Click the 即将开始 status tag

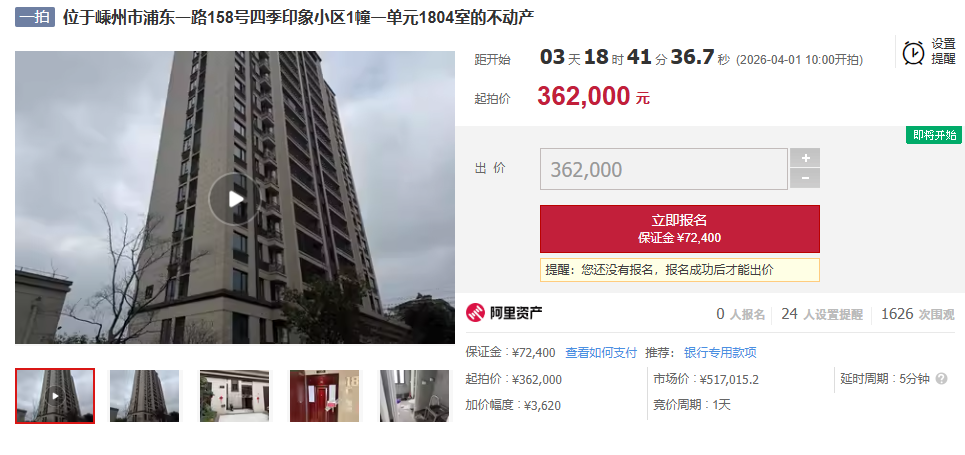[x=934, y=135]
